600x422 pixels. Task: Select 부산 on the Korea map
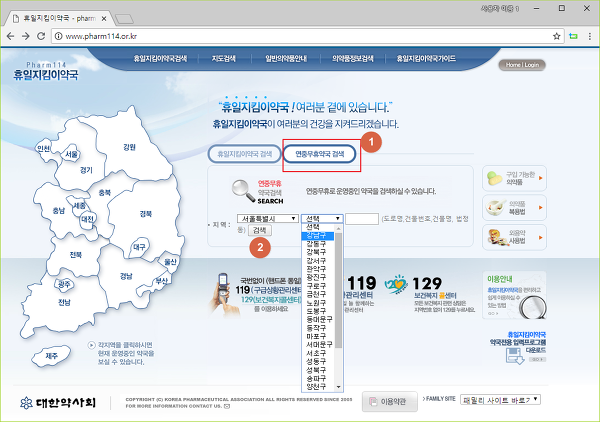click(161, 281)
